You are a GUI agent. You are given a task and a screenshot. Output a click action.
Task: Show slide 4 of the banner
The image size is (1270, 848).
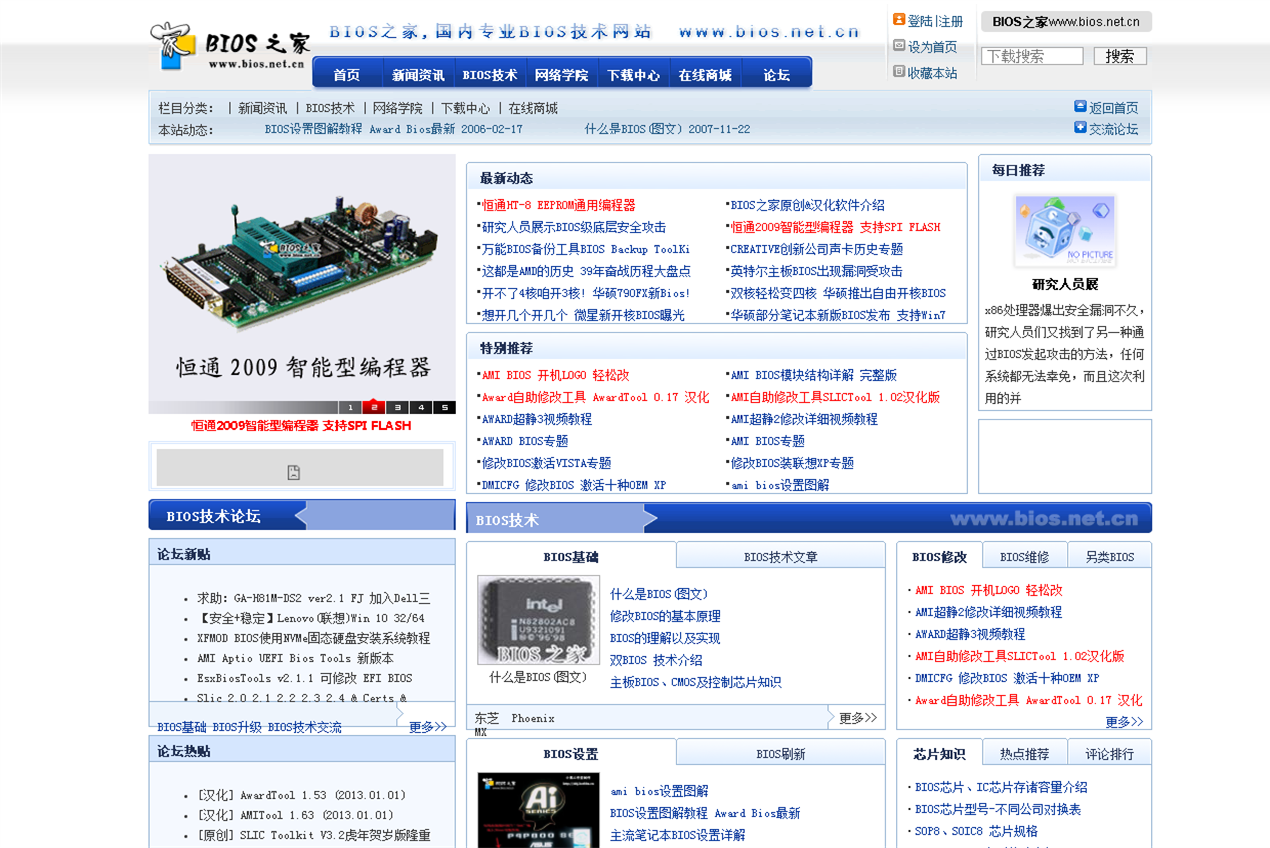(x=421, y=407)
